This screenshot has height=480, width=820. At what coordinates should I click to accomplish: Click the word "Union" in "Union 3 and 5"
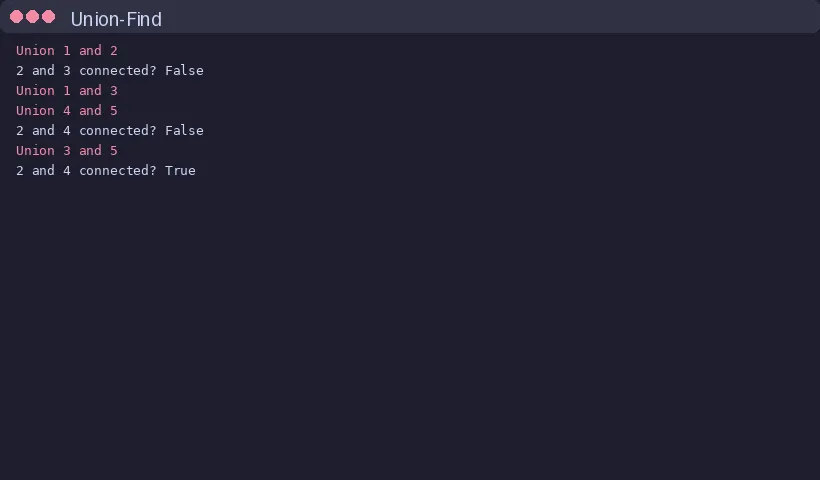[x=35, y=151]
